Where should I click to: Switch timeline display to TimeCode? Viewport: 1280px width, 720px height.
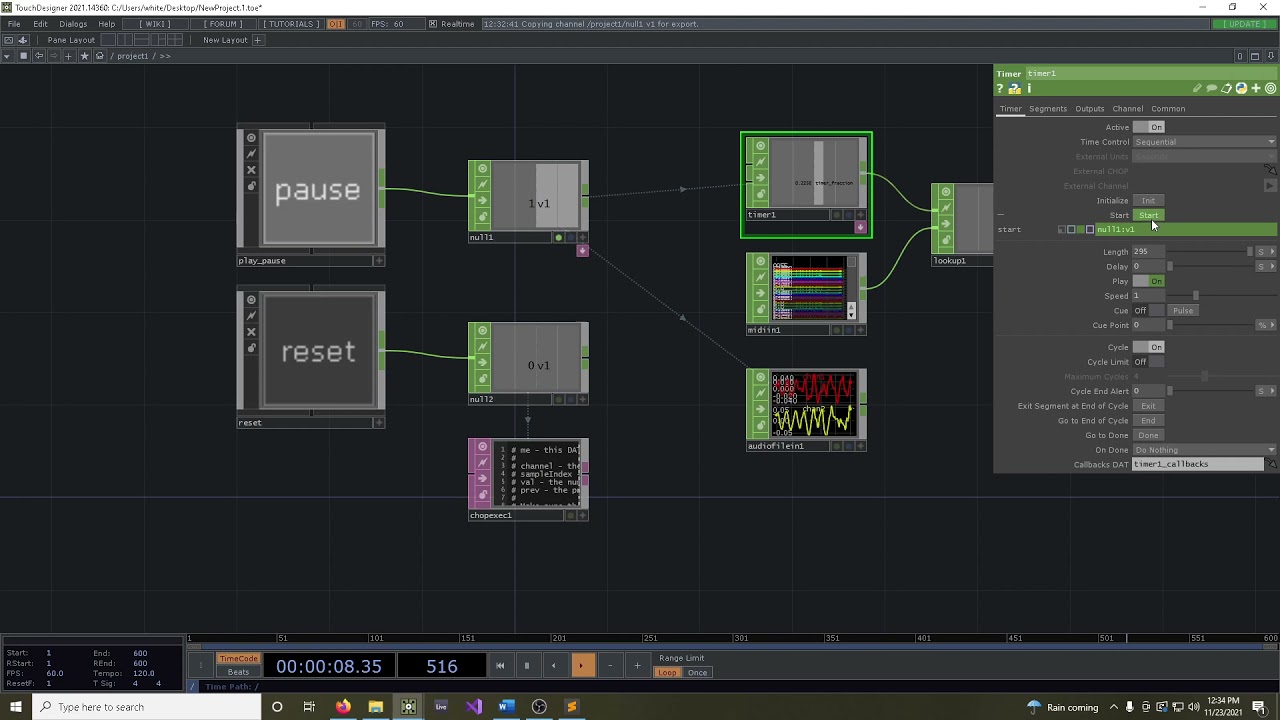pyautogui.click(x=238, y=659)
